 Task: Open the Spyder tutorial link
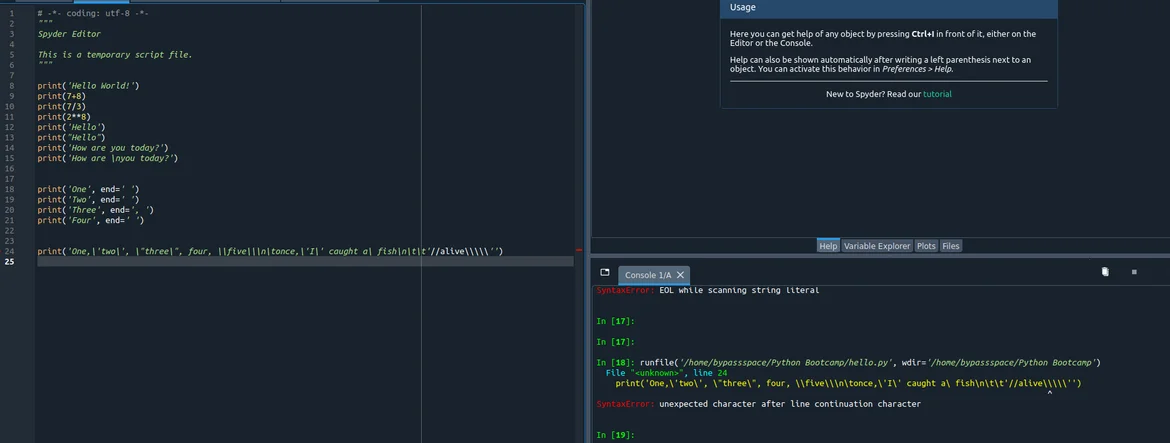[x=937, y=94]
